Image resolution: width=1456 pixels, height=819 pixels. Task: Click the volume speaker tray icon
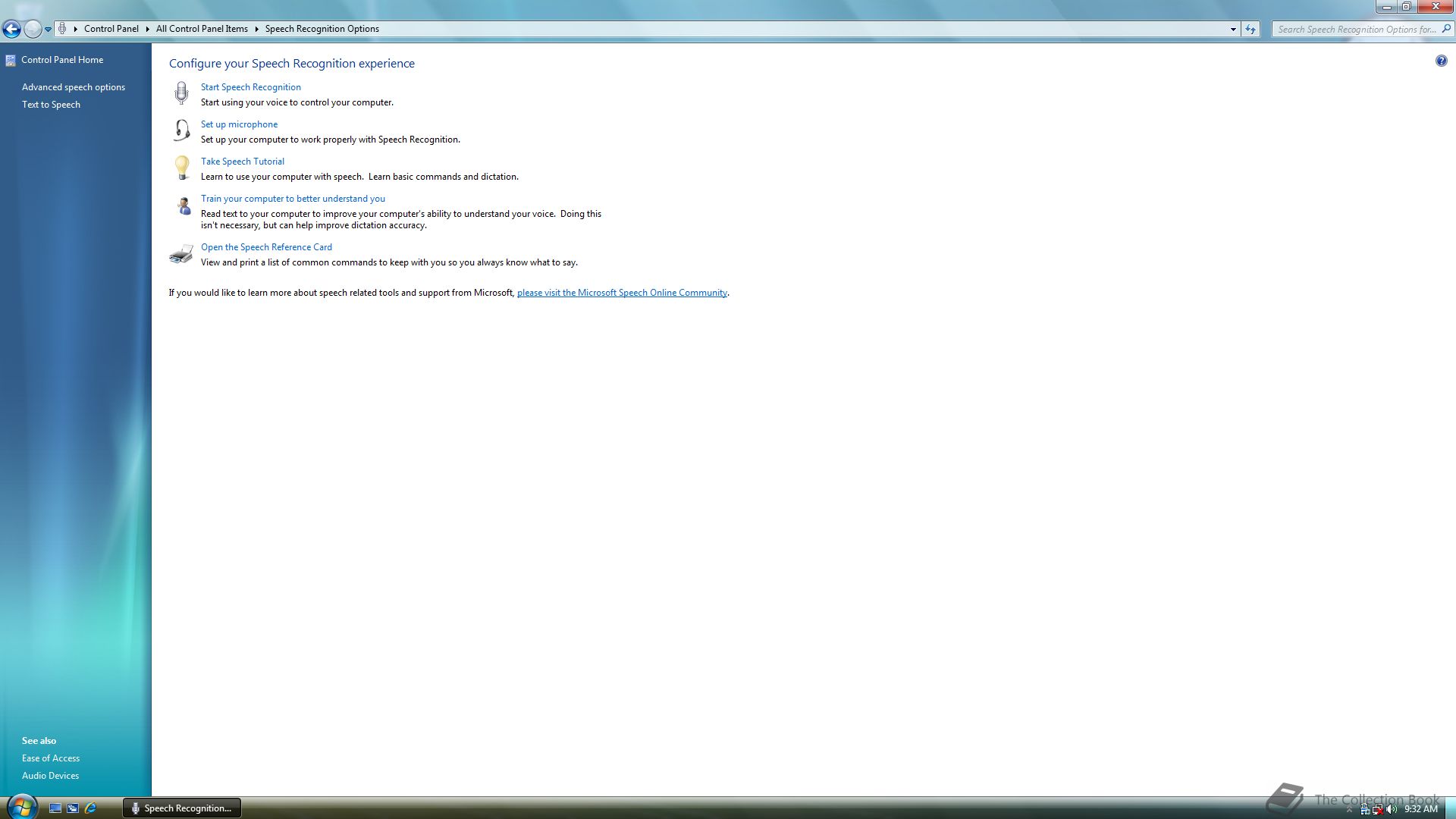[1391, 809]
